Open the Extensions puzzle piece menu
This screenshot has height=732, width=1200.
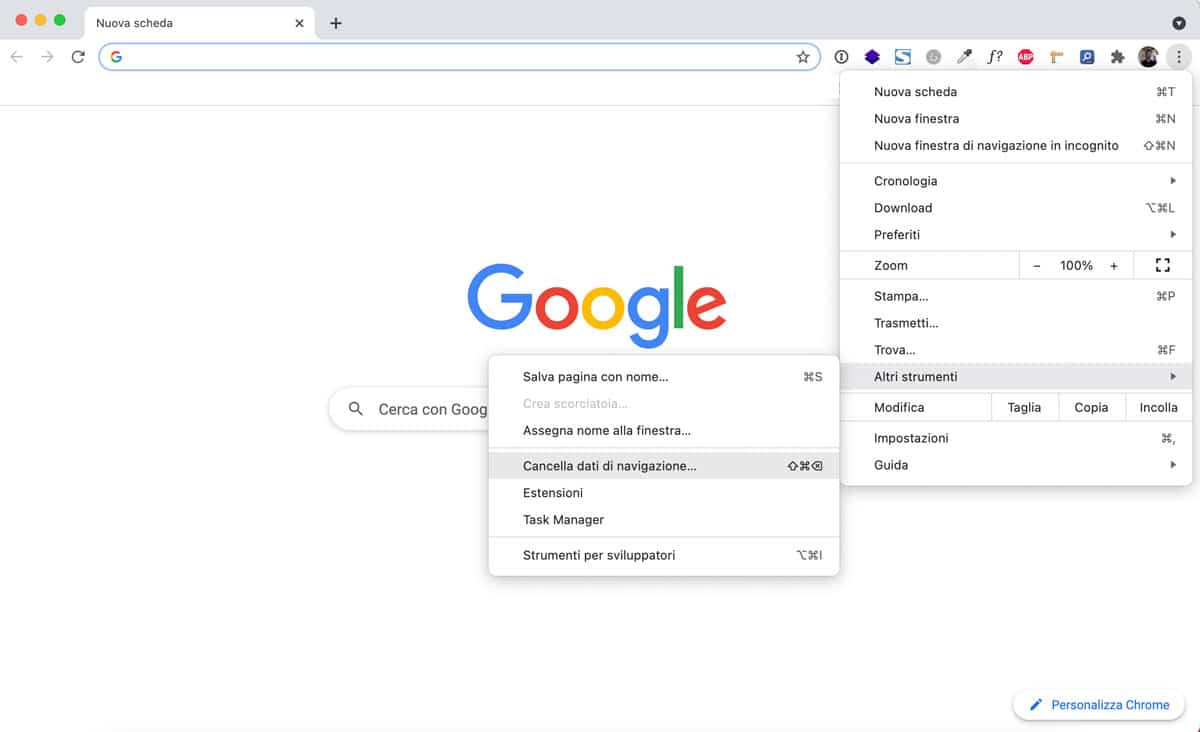1118,57
